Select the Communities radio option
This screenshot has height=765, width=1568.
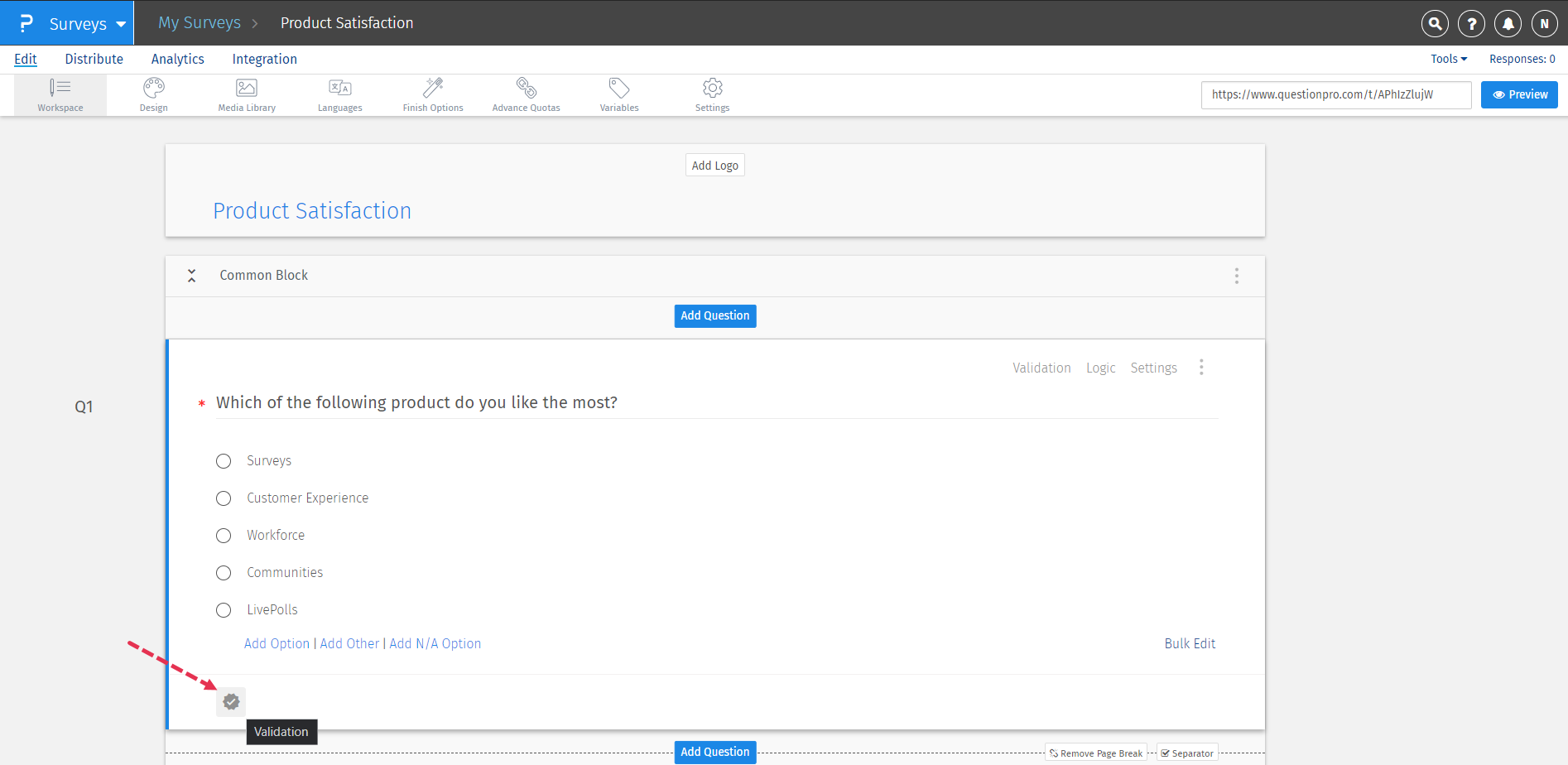click(x=224, y=573)
